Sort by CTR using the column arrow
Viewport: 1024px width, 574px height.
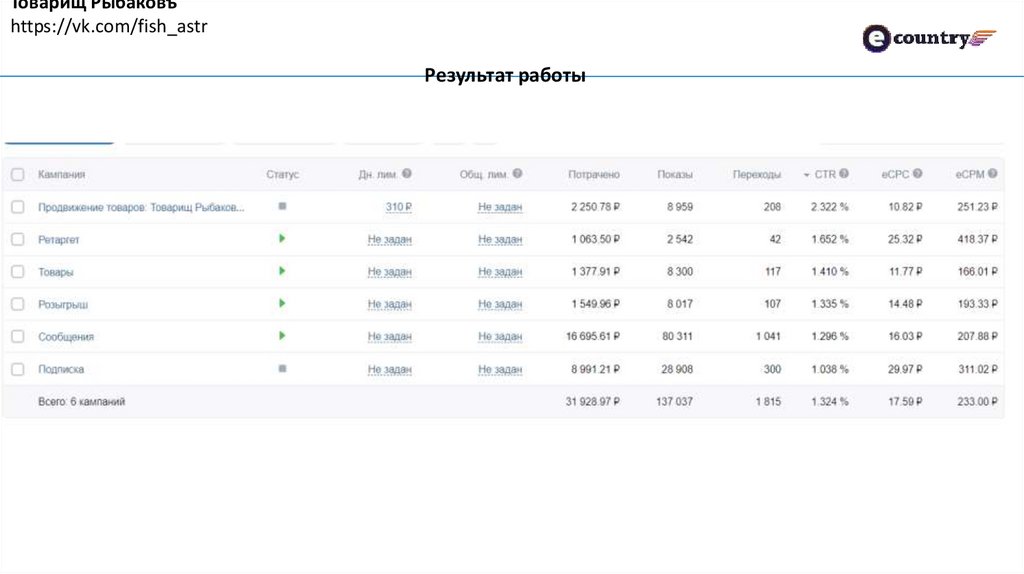click(x=807, y=175)
